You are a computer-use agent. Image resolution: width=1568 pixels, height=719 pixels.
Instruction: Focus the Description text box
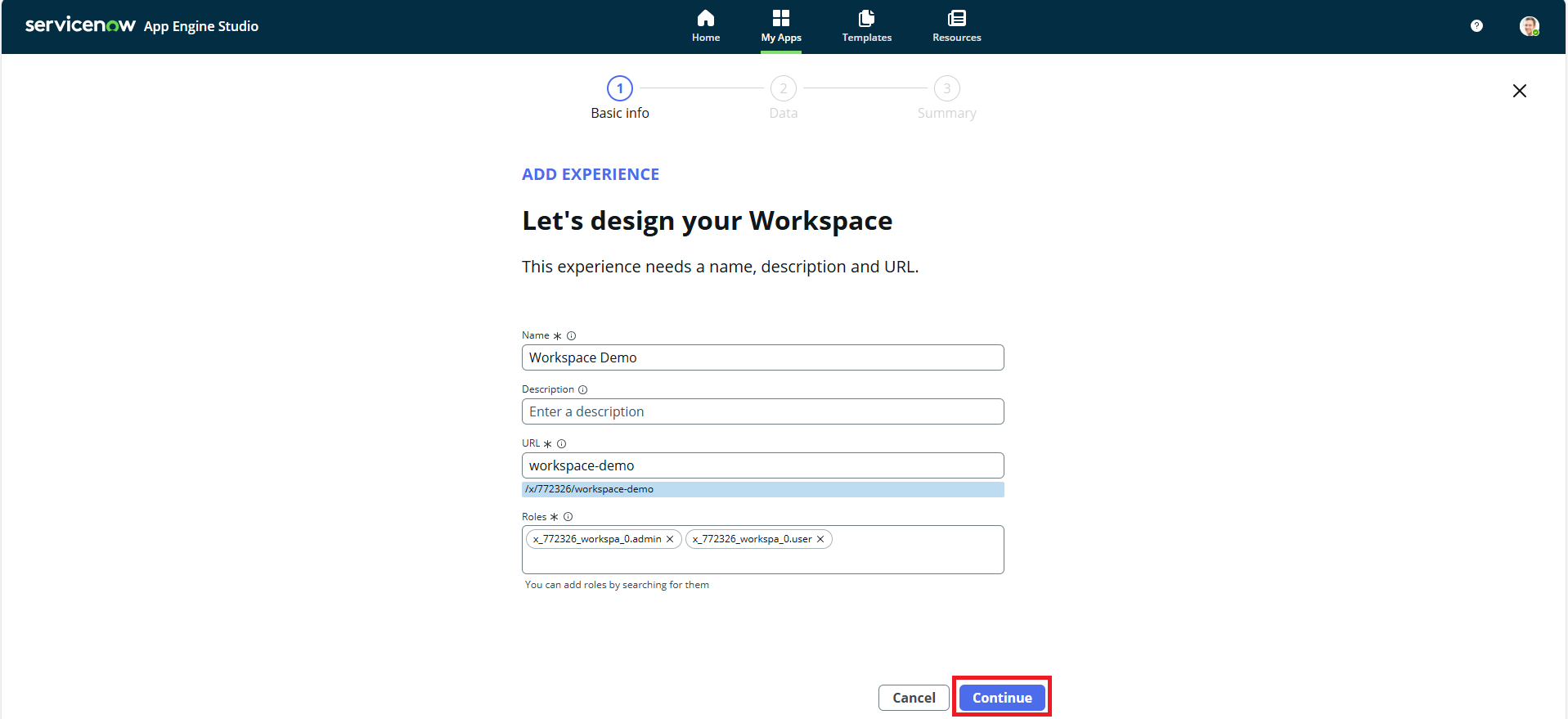click(x=762, y=411)
